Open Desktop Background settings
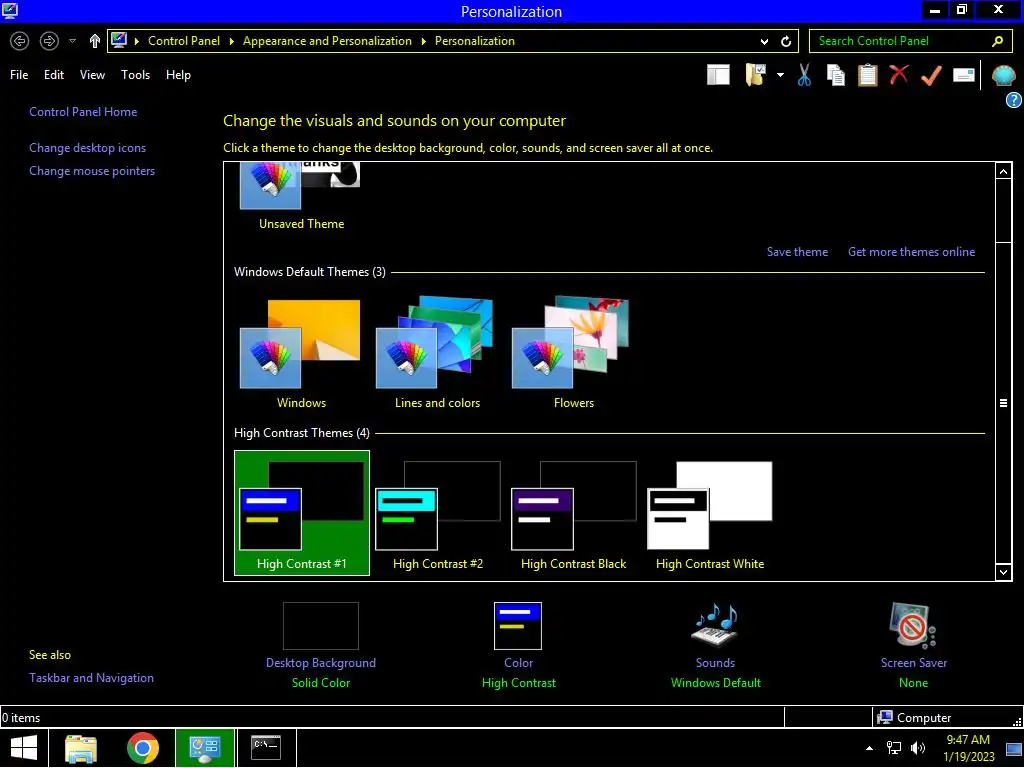Viewport: 1024px width, 768px height. pos(321,645)
